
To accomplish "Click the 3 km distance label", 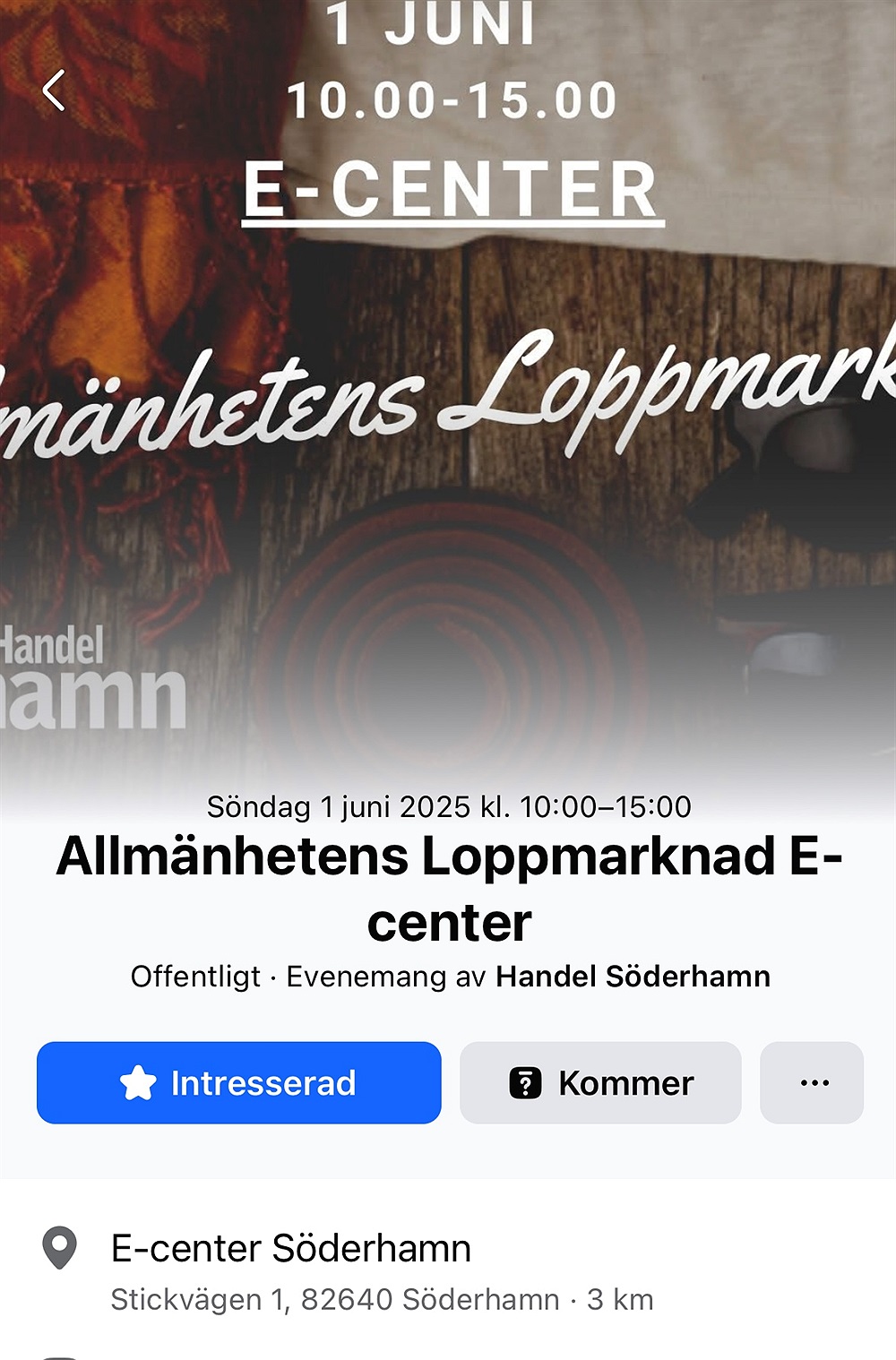I will tap(620, 1299).
